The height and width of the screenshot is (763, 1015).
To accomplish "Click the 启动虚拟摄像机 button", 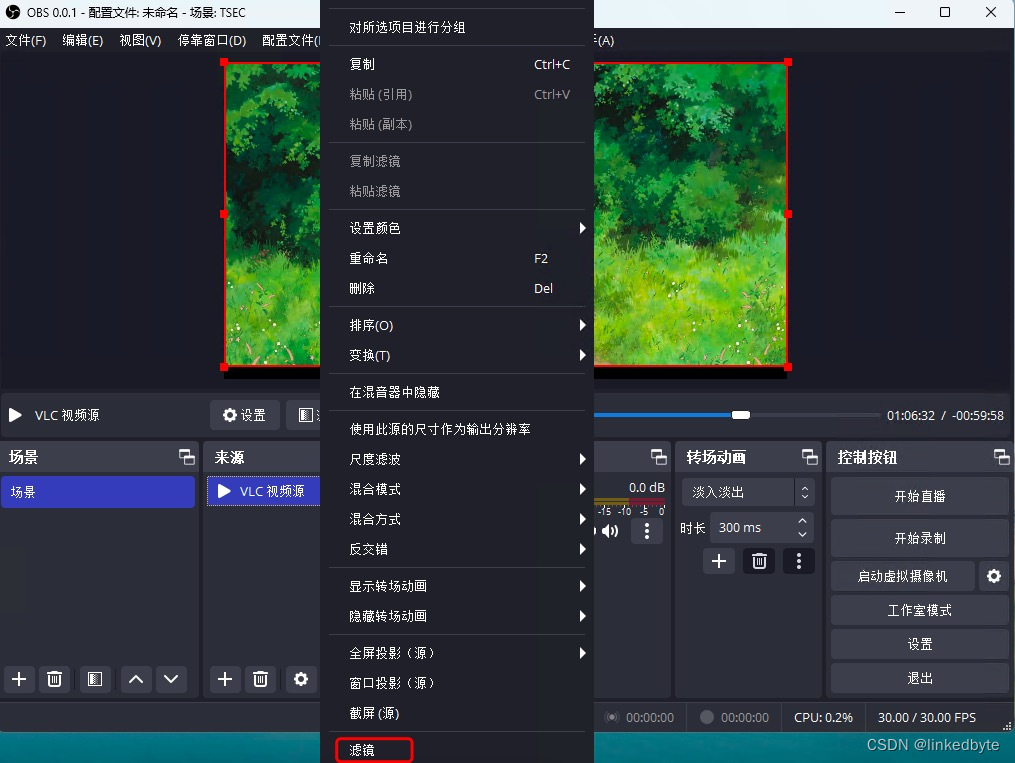I will pos(902,576).
